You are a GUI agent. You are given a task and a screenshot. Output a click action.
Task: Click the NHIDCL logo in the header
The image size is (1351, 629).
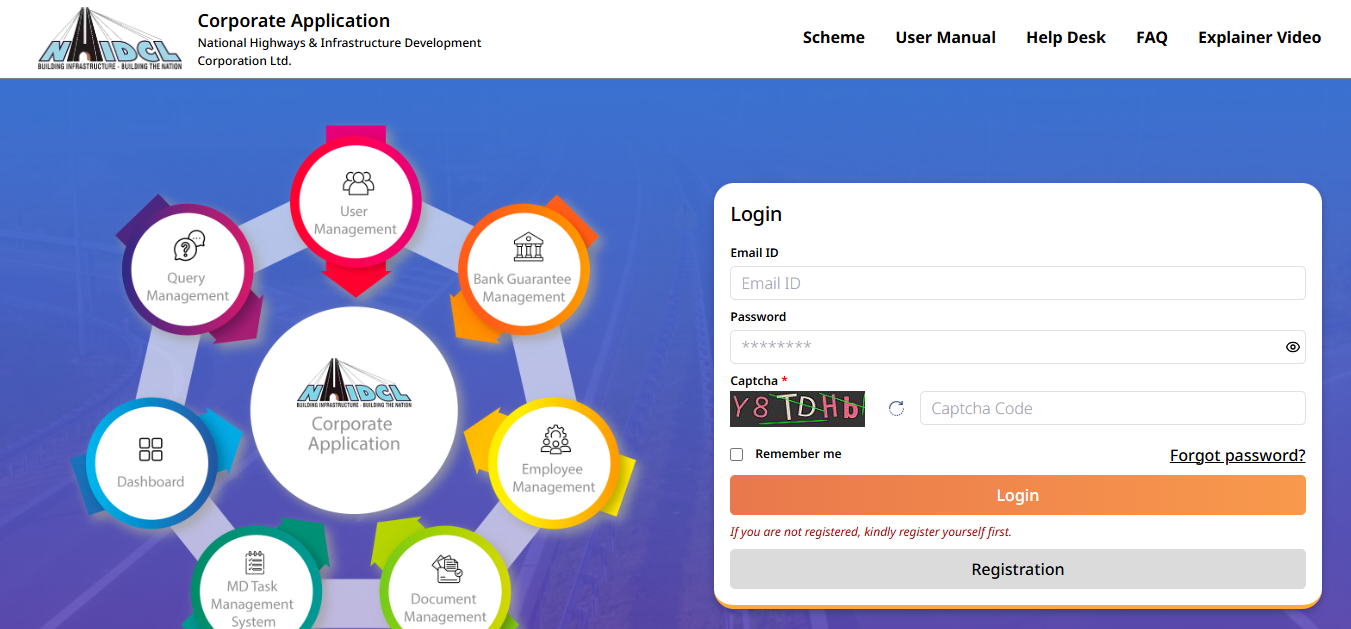click(110, 39)
